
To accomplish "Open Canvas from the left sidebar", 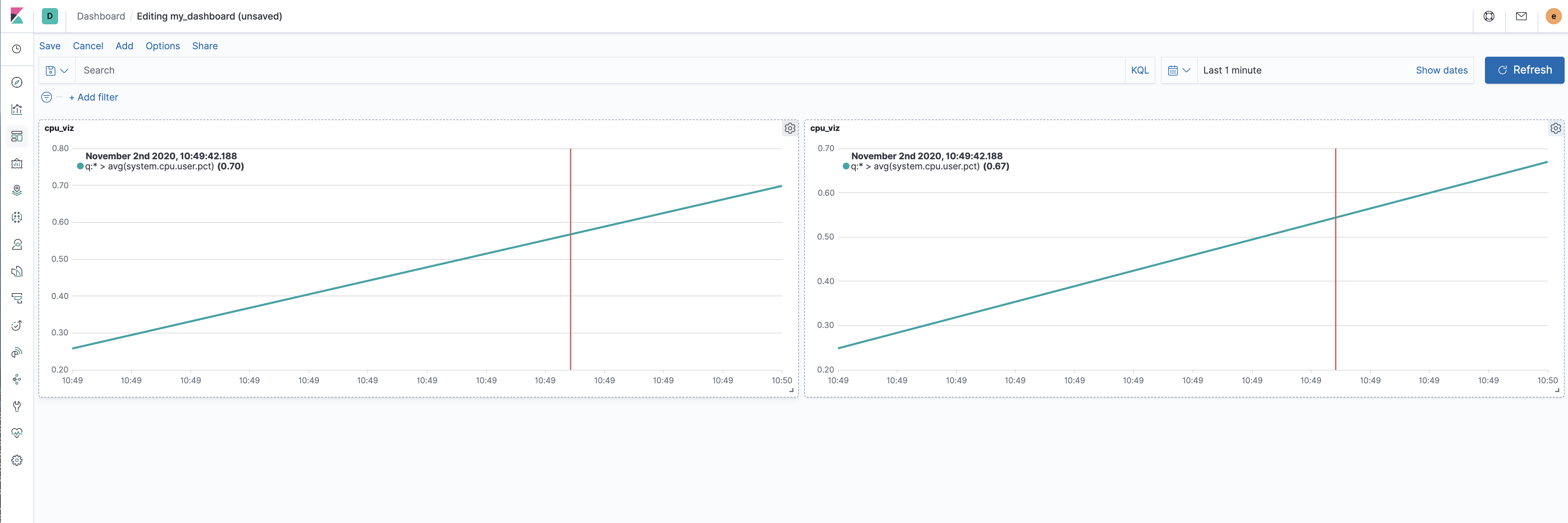I will click(17, 163).
